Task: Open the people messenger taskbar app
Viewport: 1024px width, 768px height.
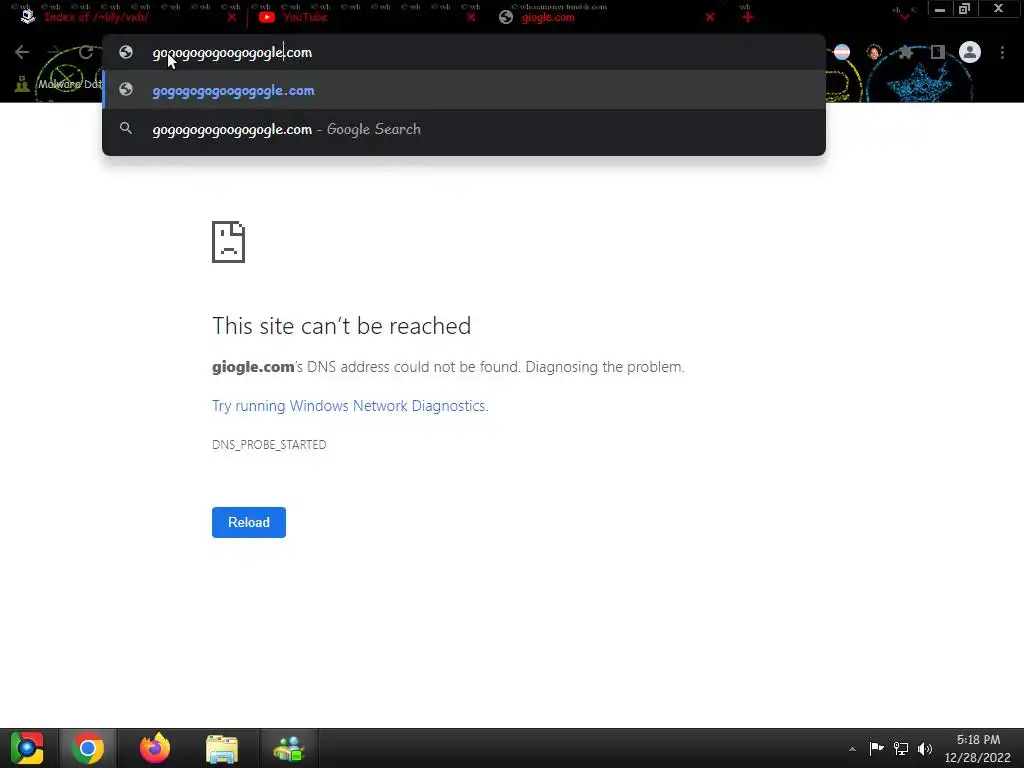Action: click(x=289, y=748)
